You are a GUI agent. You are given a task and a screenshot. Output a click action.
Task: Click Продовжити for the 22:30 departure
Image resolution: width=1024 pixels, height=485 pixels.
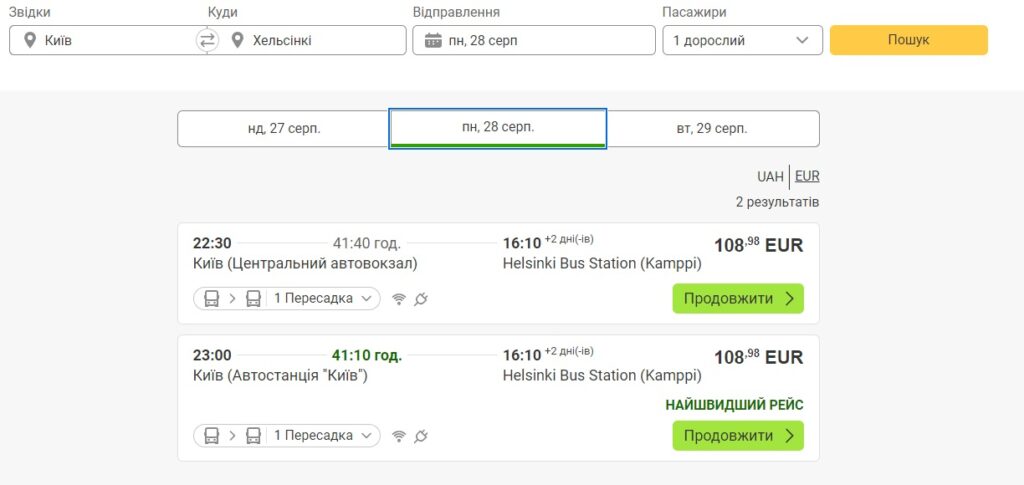coord(737,298)
